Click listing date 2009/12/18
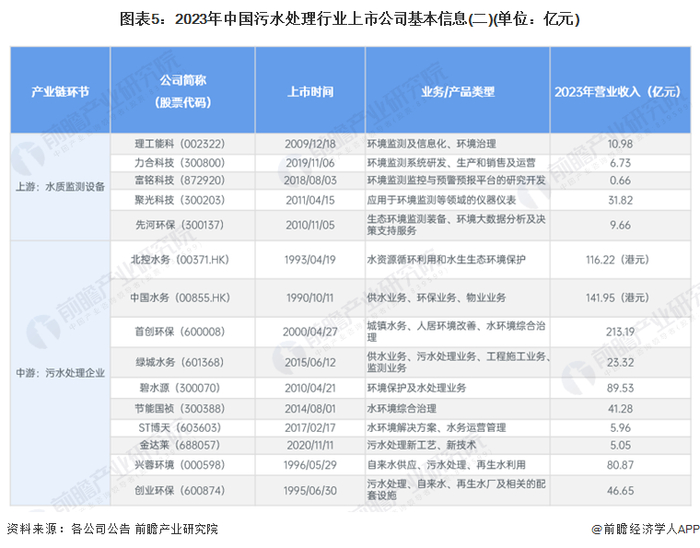 (x=310, y=144)
